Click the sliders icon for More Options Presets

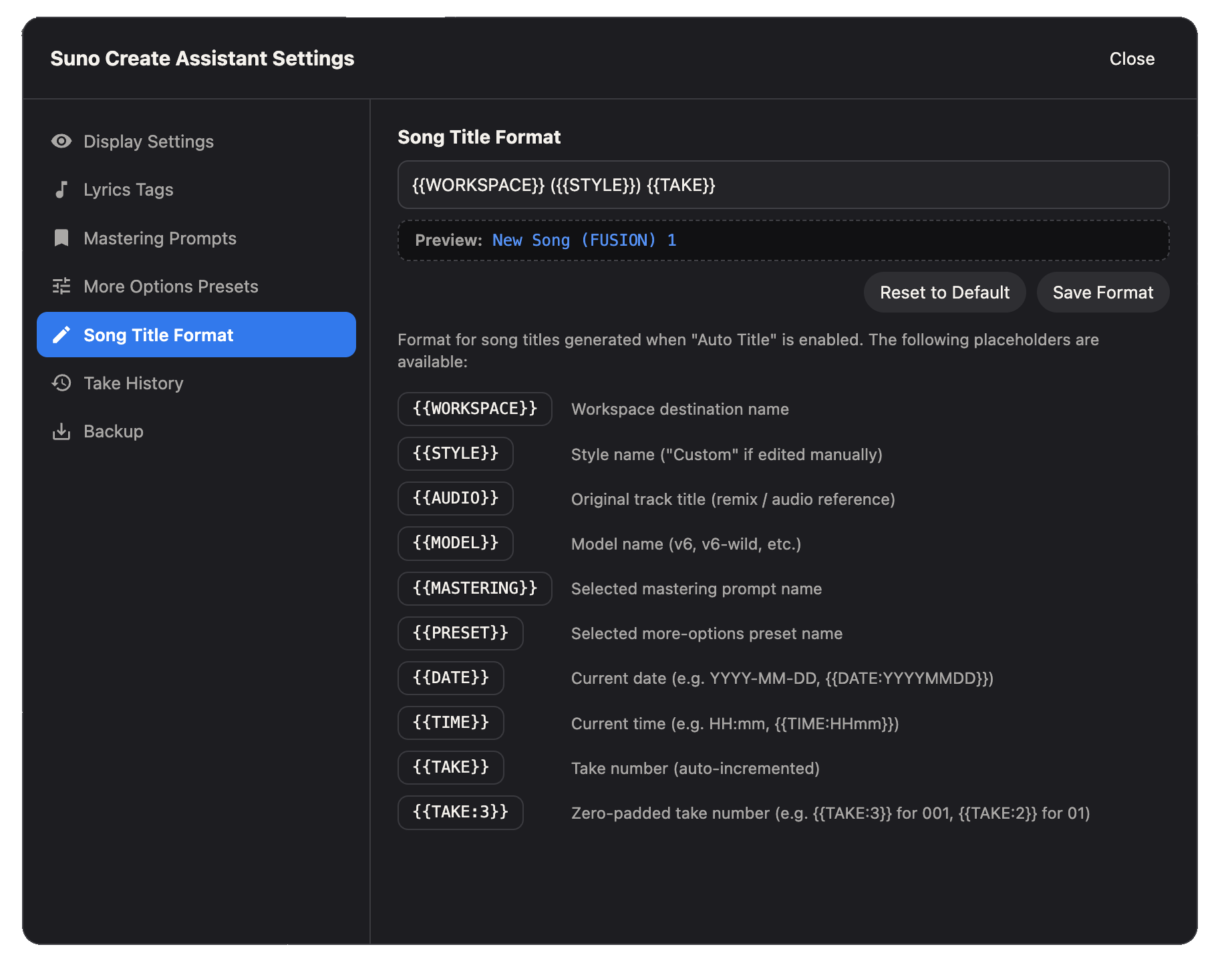pos(61,286)
